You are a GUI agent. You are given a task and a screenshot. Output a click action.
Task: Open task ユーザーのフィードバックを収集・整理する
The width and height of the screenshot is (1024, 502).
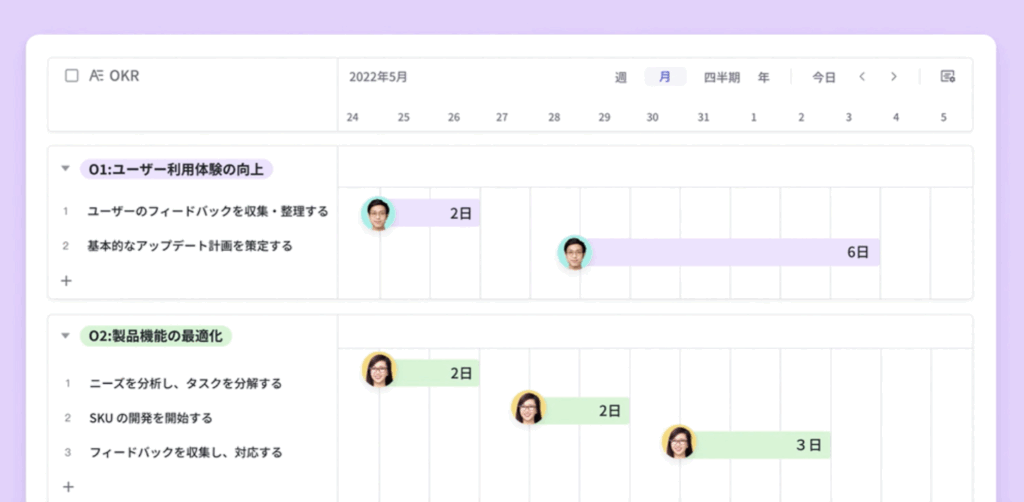208,212
